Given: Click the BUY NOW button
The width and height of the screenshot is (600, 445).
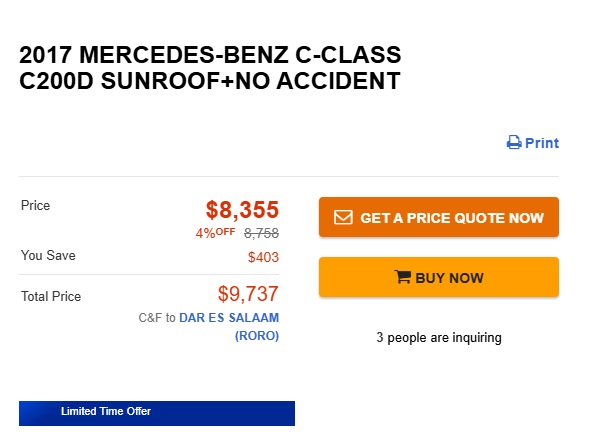Looking at the screenshot, I should [439, 277].
